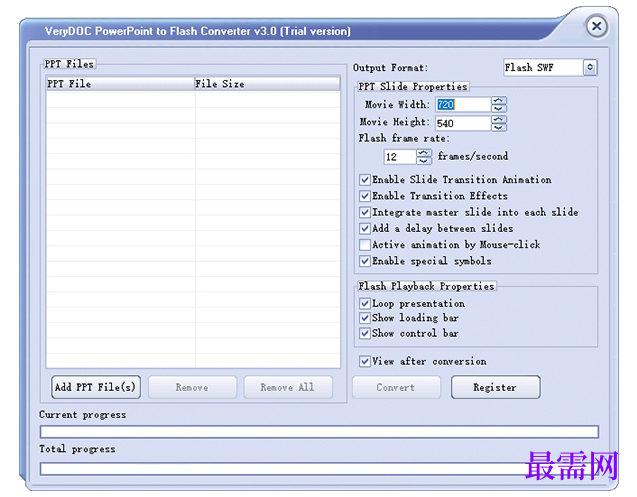This screenshot has width=637, height=497.
Task: Open the Output Format dropdown
Action: tap(590, 67)
